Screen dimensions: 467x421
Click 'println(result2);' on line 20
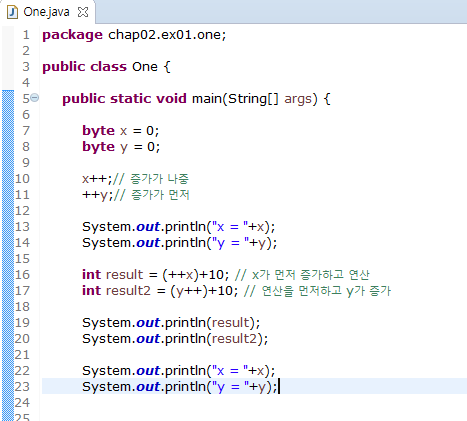click(217, 339)
